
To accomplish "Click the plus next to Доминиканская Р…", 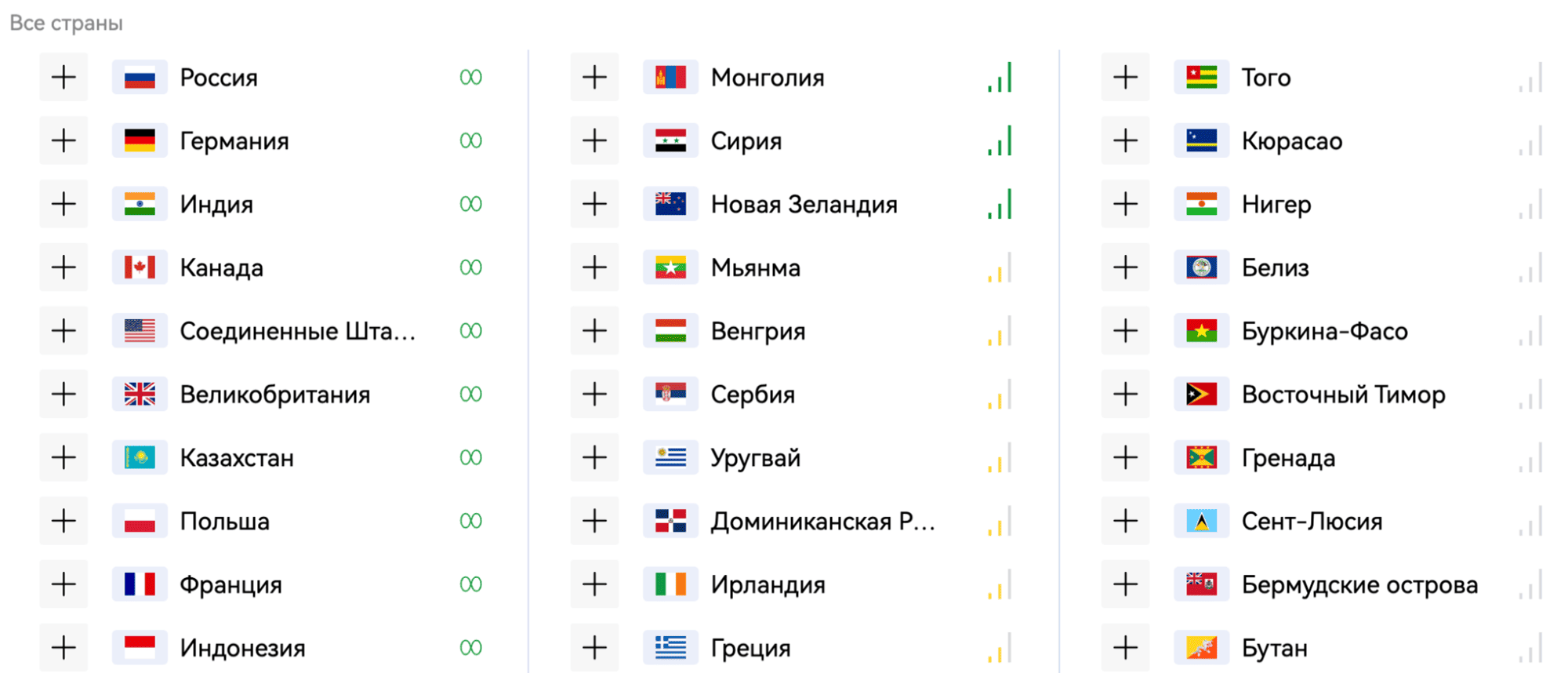I will [594, 521].
